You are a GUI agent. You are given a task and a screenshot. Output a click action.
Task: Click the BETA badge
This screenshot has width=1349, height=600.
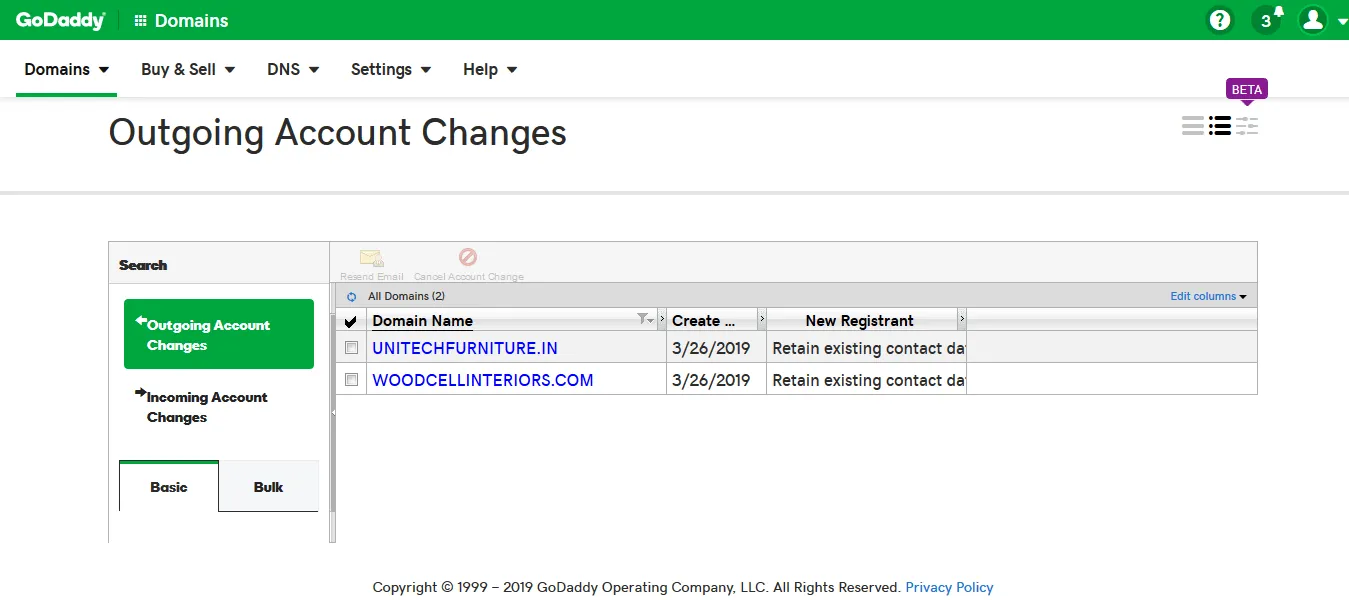point(1247,89)
